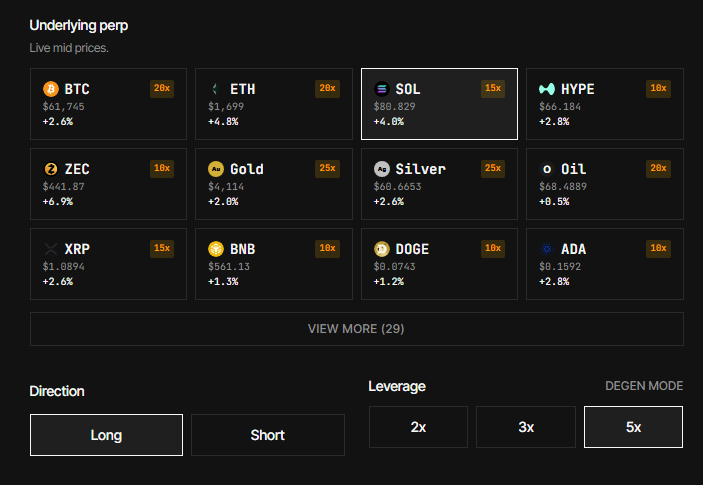The image size is (703, 485).
Task: Click the Leverage heading
Action: [397, 386]
